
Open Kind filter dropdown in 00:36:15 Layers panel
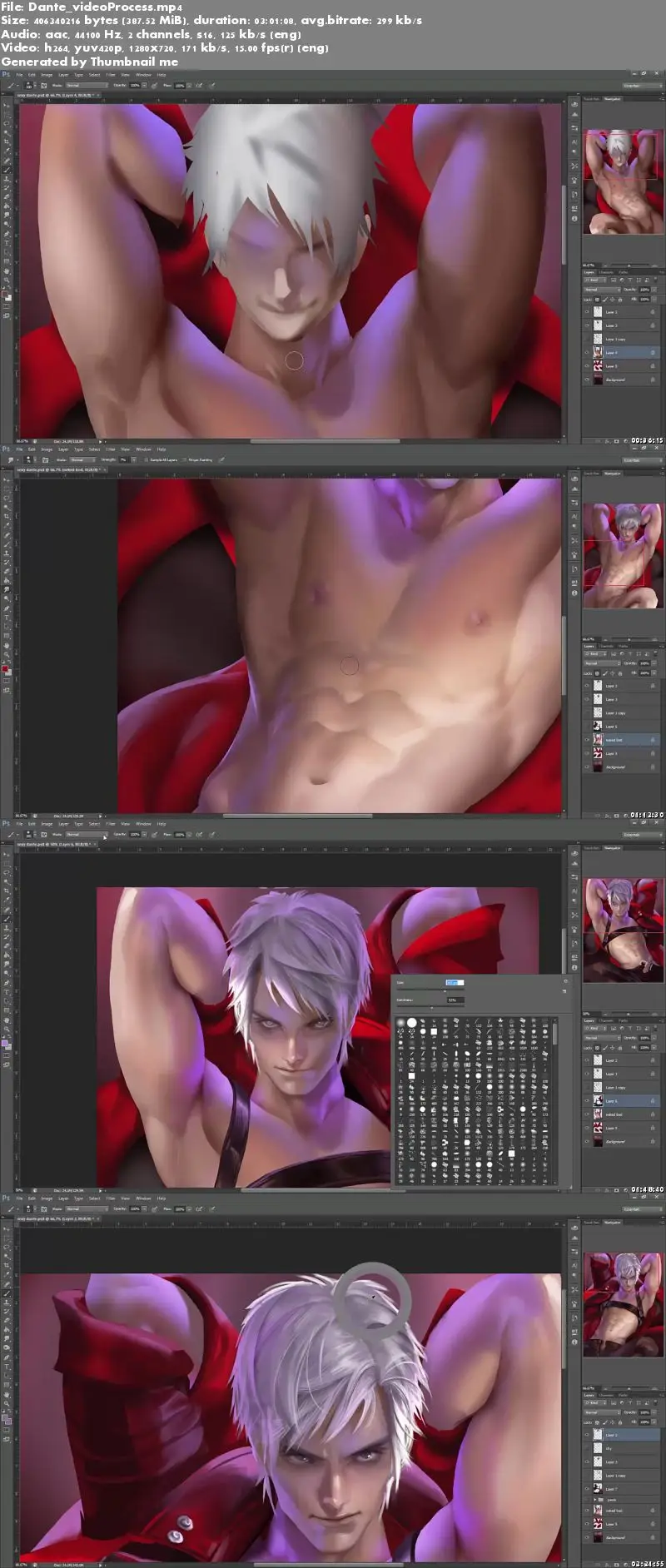coord(595,280)
